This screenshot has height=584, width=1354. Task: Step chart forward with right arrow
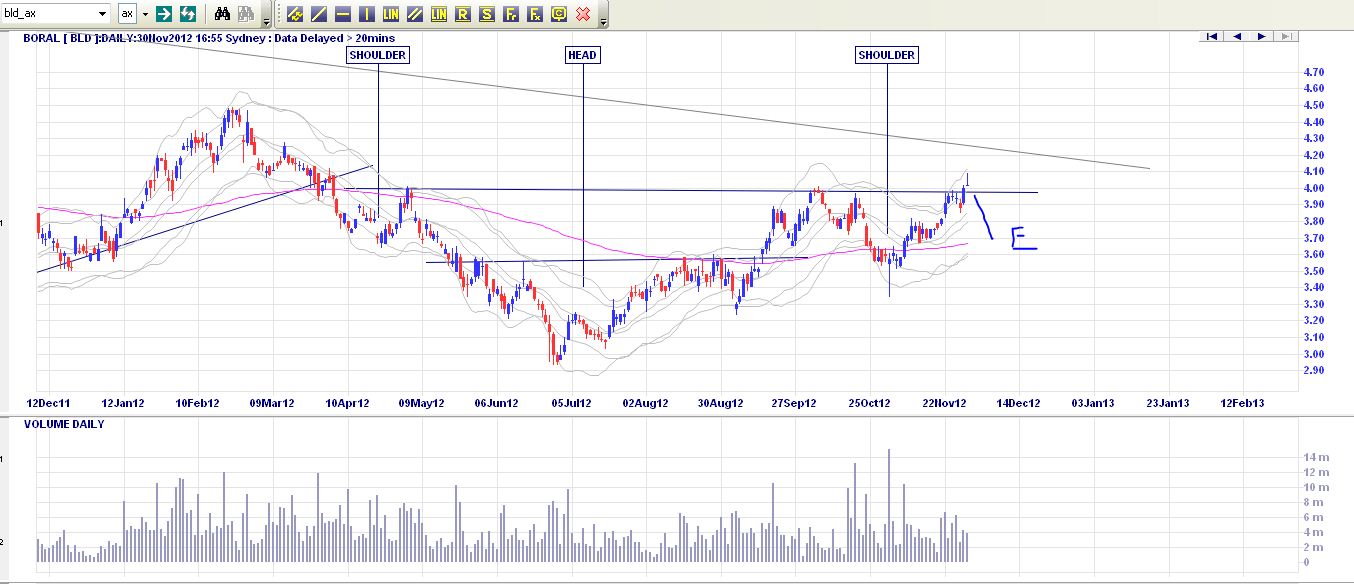click(x=1262, y=37)
